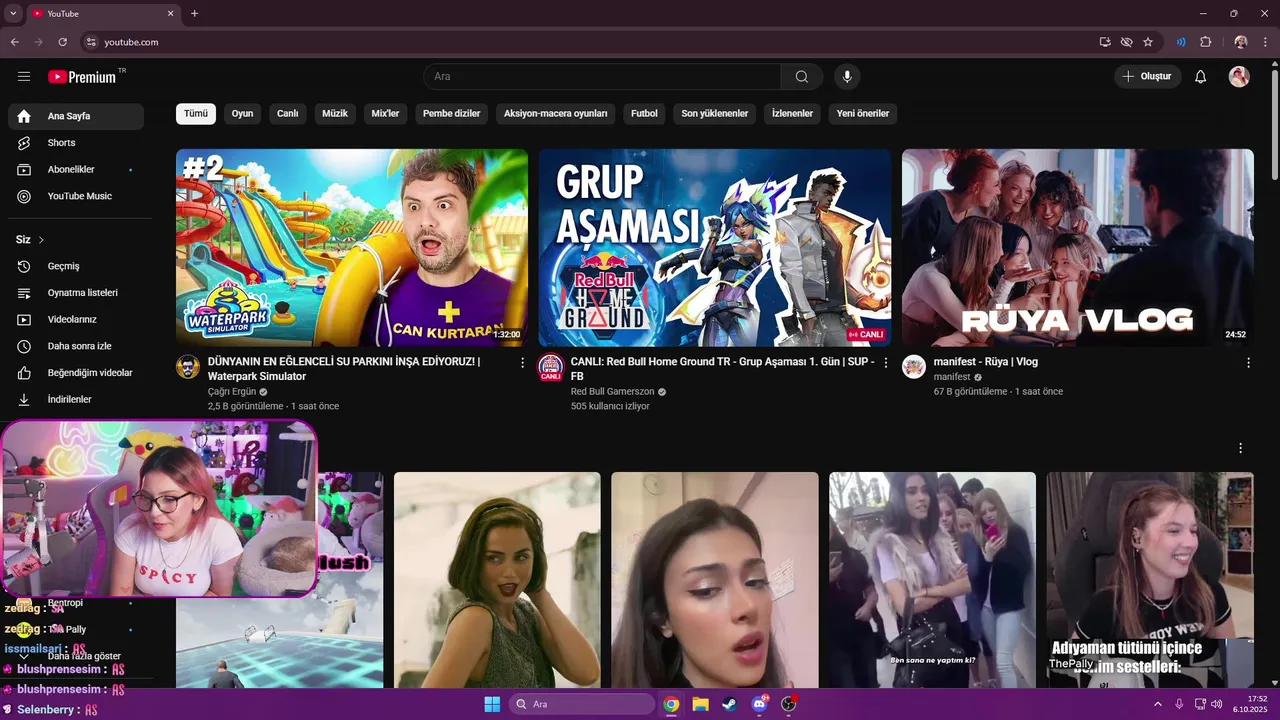Bookmark this page with the star
1280x720 pixels.
[x=1148, y=42]
